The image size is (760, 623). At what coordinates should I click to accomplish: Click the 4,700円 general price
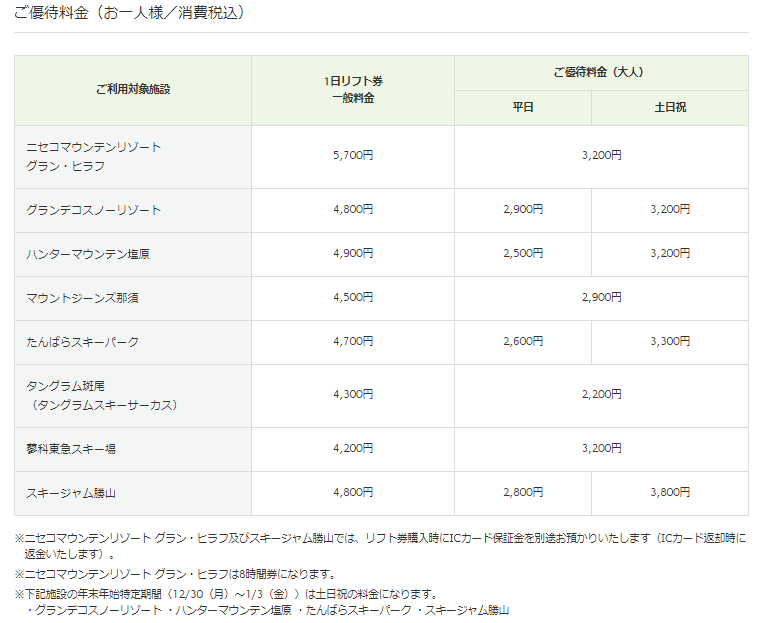click(x=353, y=341)
